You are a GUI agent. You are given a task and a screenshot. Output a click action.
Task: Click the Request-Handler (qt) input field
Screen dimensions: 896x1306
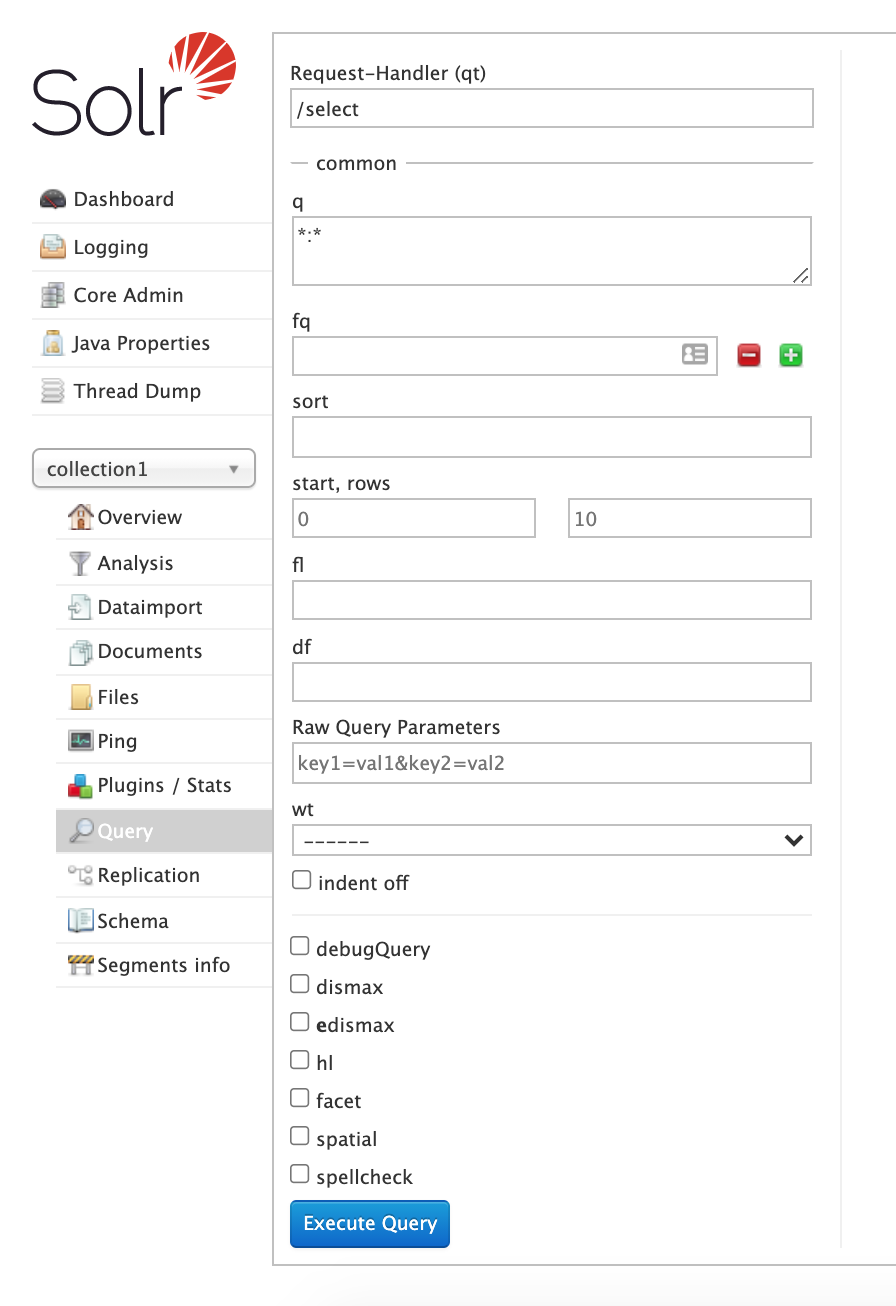(x=552, y=109)
